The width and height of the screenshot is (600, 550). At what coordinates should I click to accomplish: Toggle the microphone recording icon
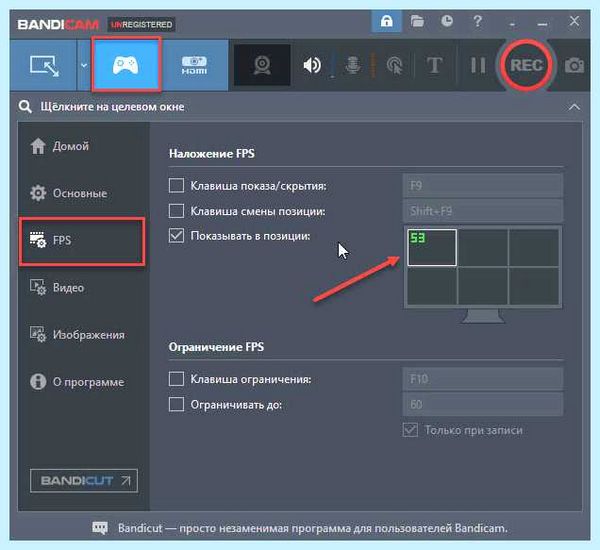[x=352, y=65]
